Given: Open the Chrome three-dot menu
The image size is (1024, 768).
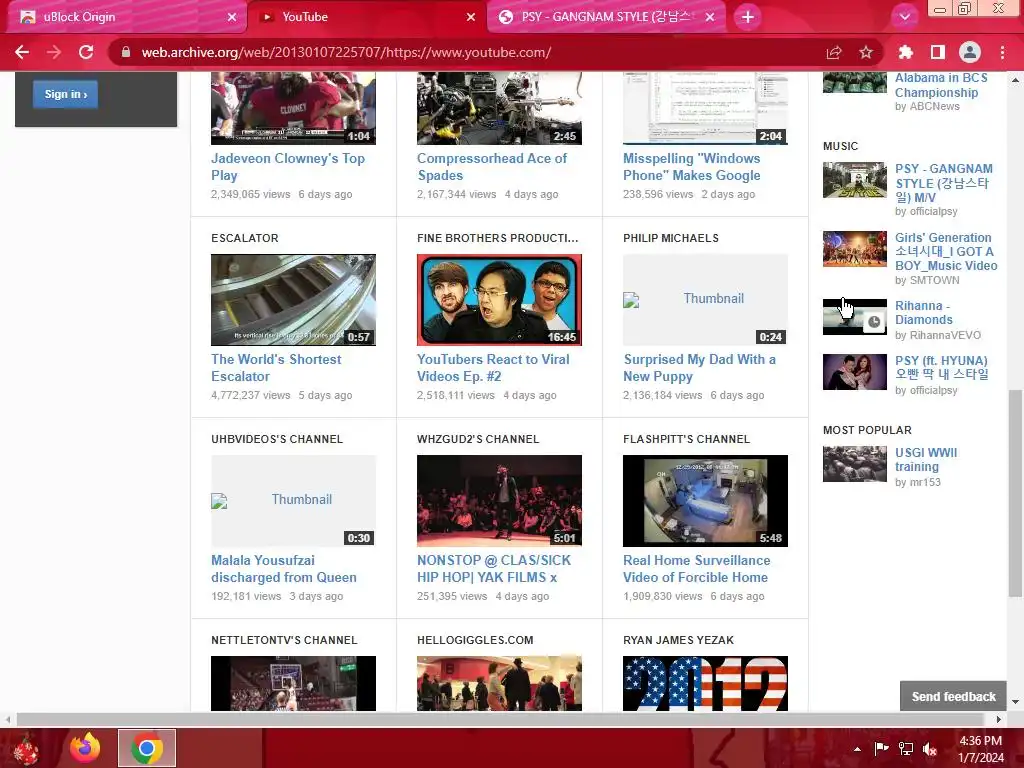Looking at the screenshot, I should pos(1002,52).
